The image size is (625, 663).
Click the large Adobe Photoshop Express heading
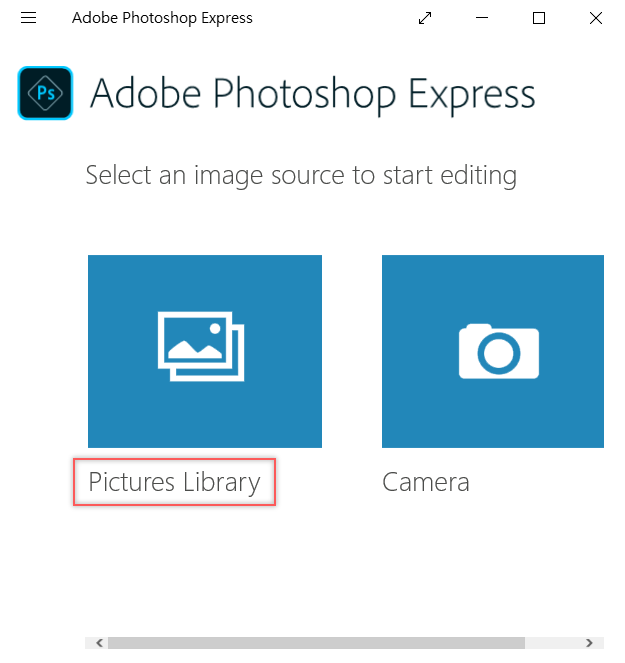click(312, 94)
